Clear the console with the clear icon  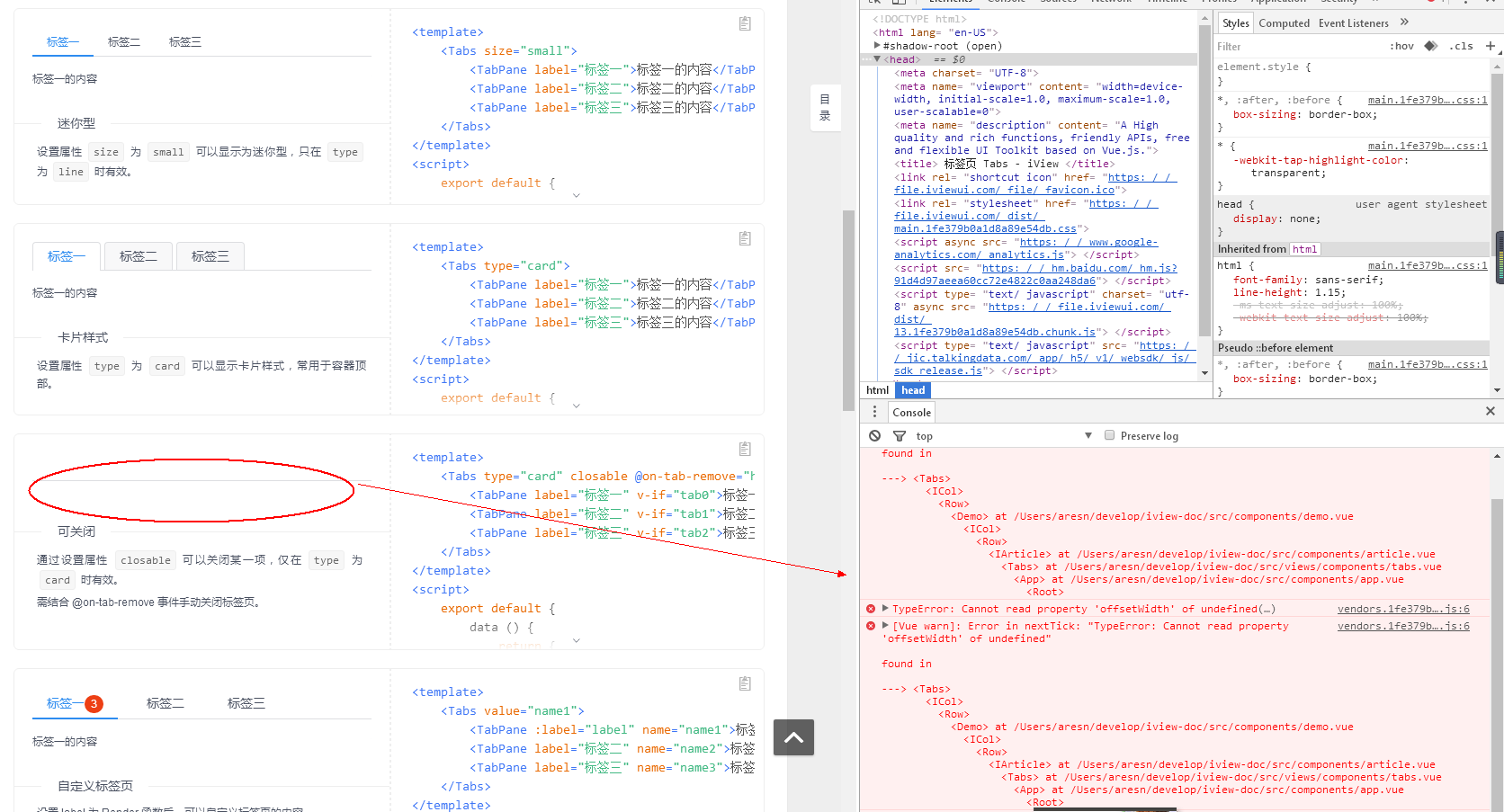point(874,435)
